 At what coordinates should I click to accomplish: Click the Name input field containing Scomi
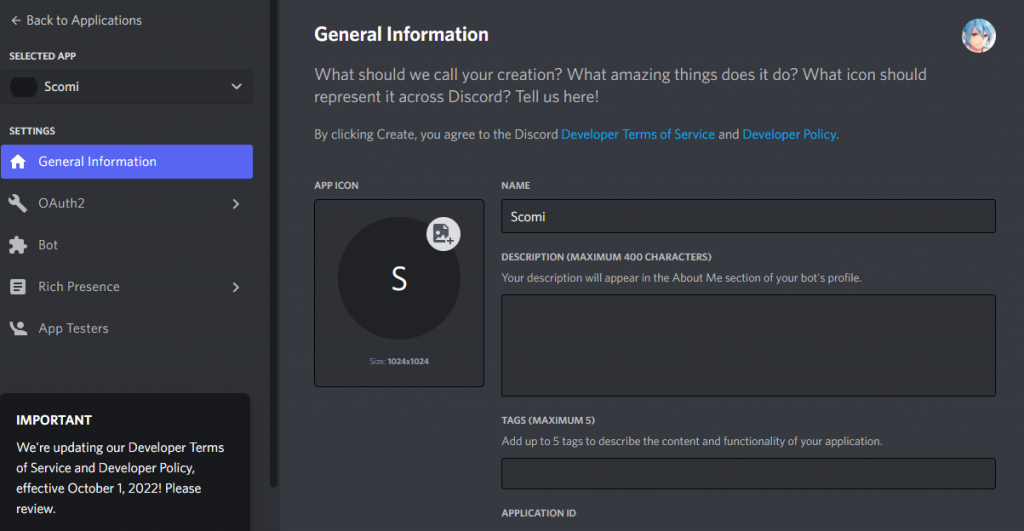pyautogui.click(x=748, y=216)
